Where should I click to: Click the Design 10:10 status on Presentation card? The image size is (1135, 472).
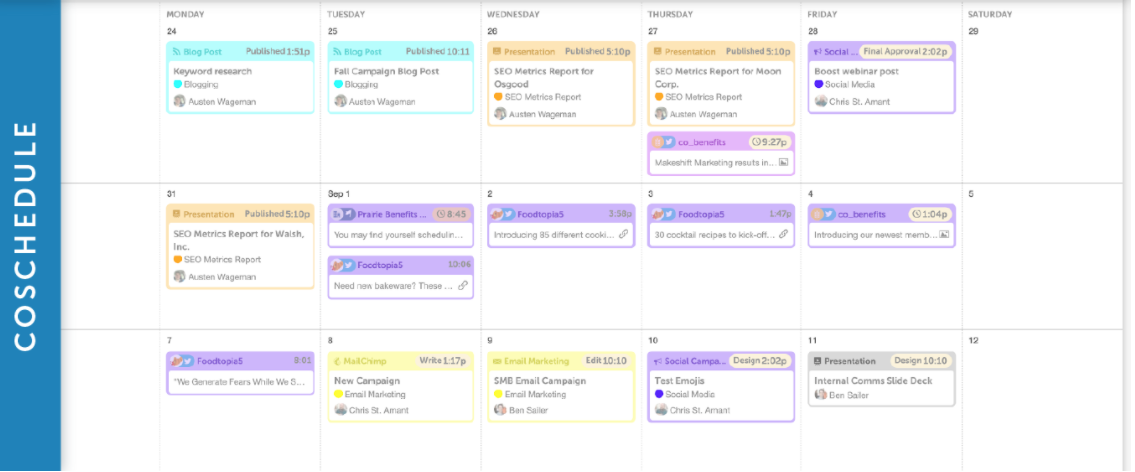pos(921,361)
